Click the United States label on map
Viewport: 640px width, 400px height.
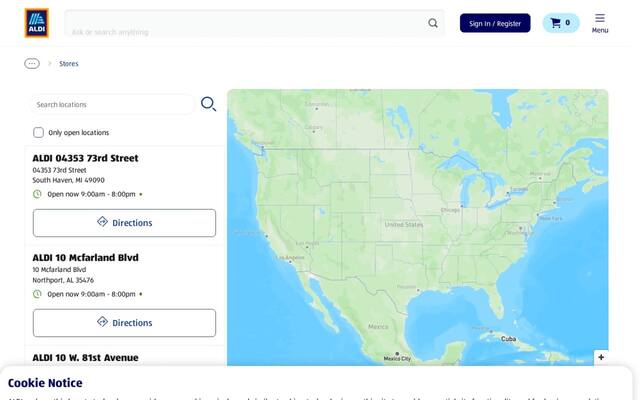(404, 224)
